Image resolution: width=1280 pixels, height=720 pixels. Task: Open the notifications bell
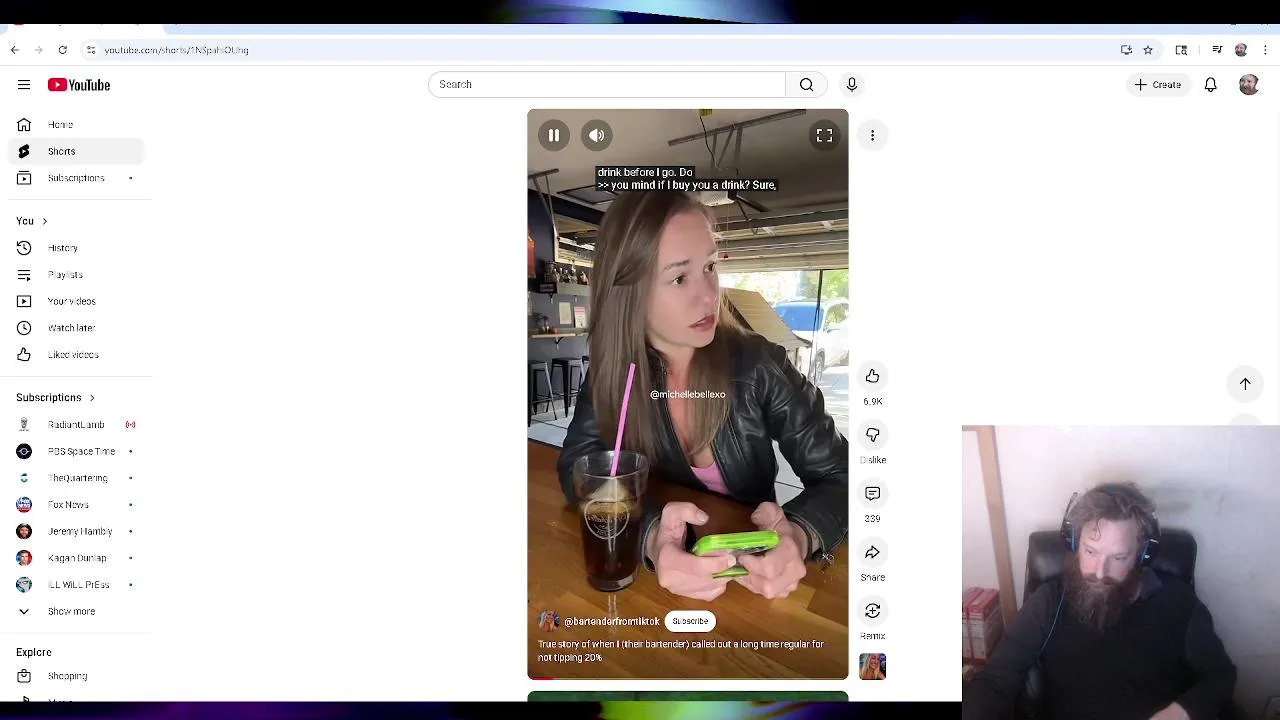click(x=1210, y=85)
